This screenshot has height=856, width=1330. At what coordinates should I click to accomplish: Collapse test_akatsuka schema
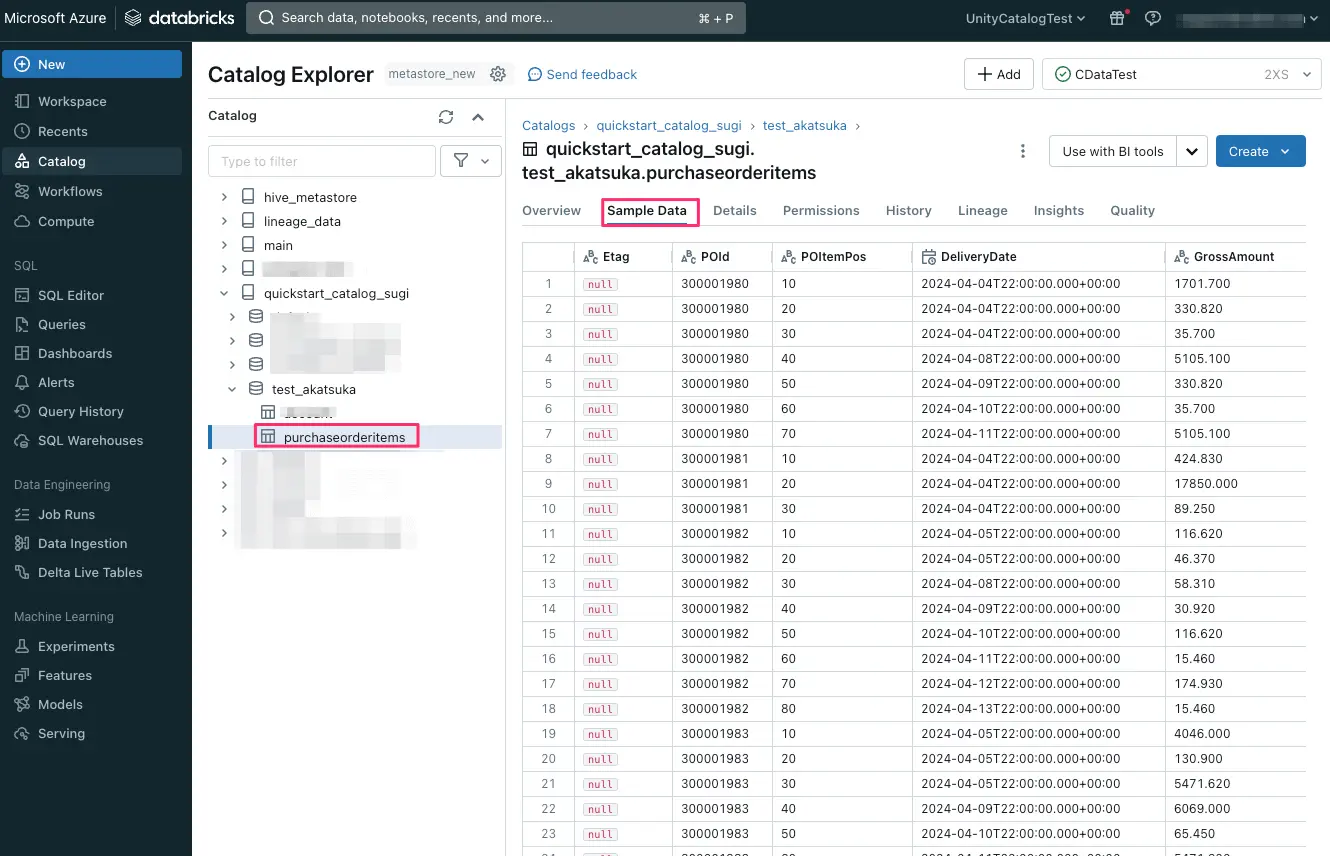click(x=232, y=389)
